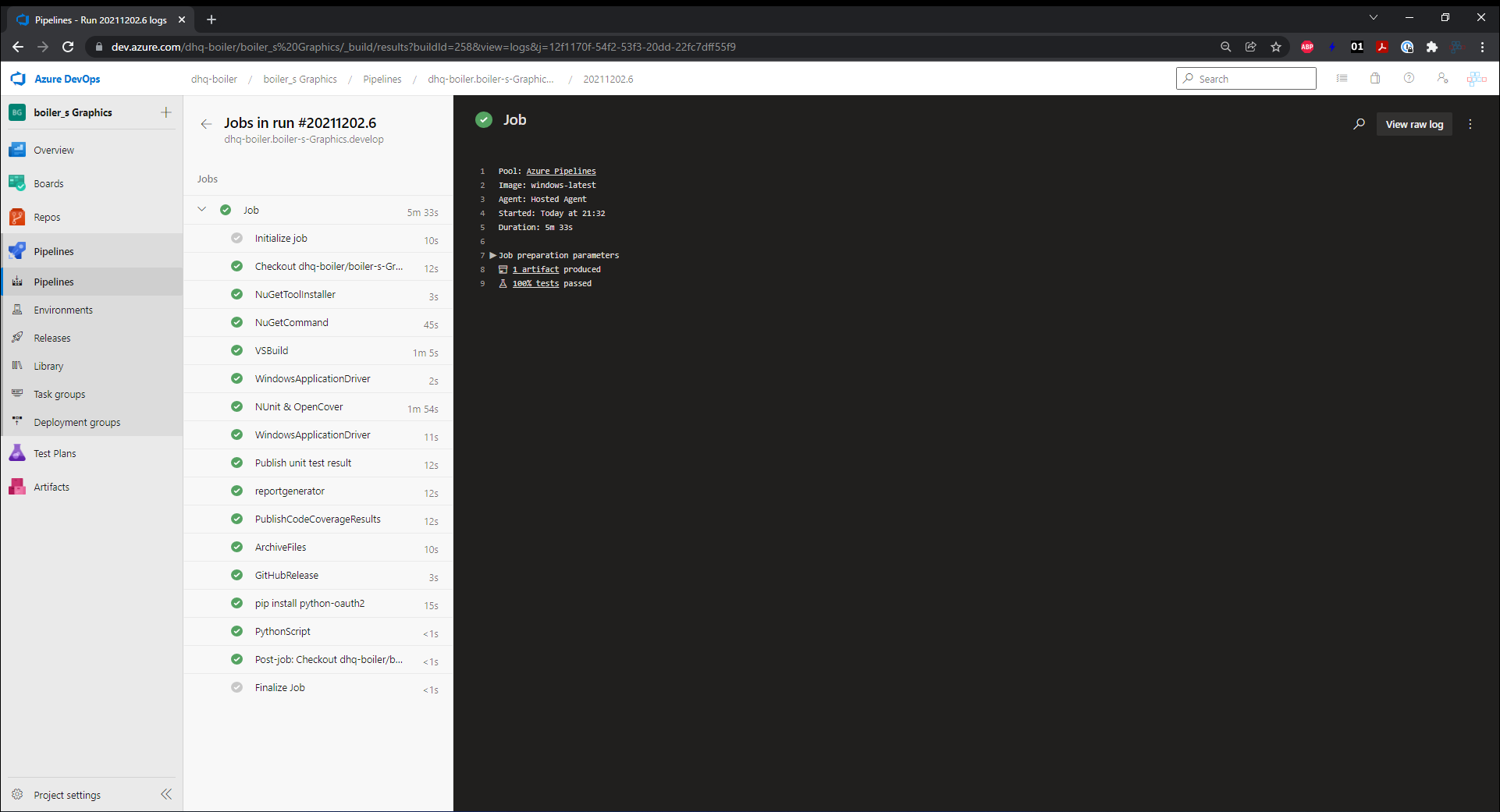Open Repos from the left sidebar
The width and height of the screenshot is (1500, 812).
click(47, 217)
